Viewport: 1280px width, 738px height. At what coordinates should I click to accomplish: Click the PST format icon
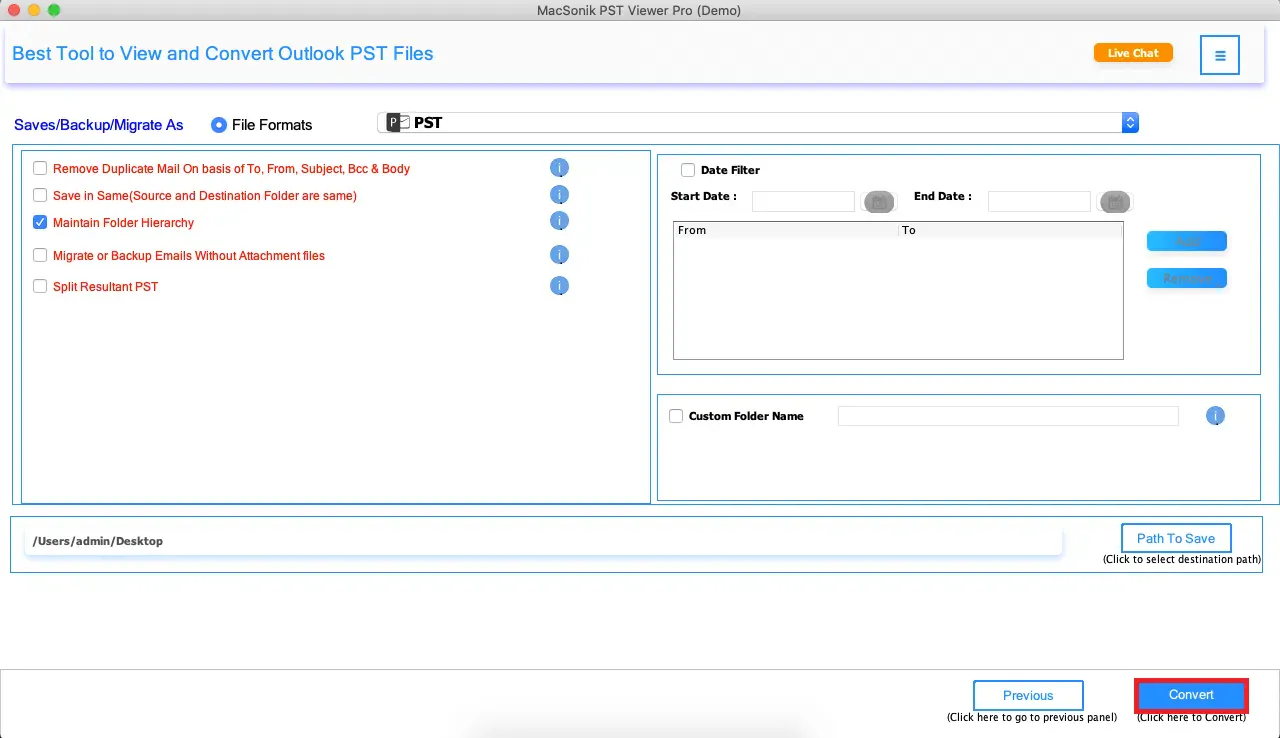click(398, 123)
